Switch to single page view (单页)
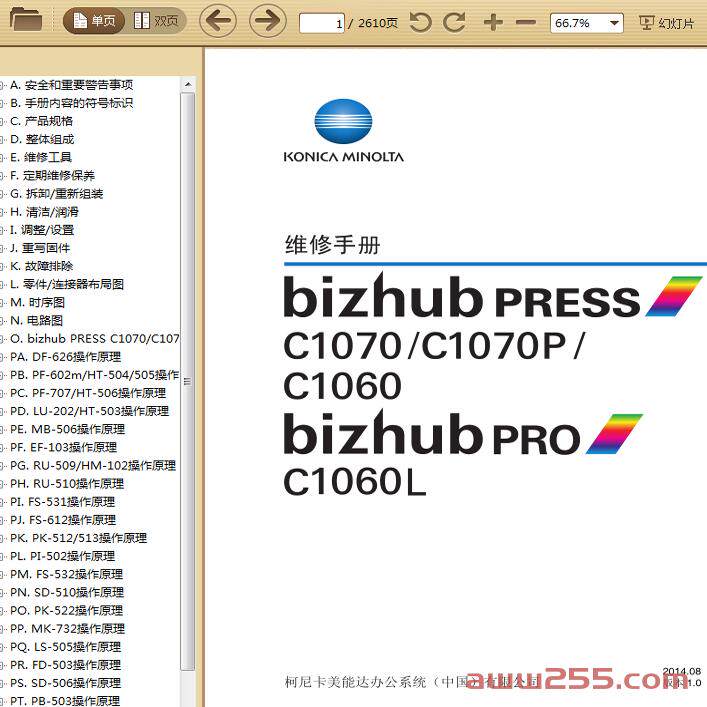The image size is (707, 707). [x=94, y=21]
